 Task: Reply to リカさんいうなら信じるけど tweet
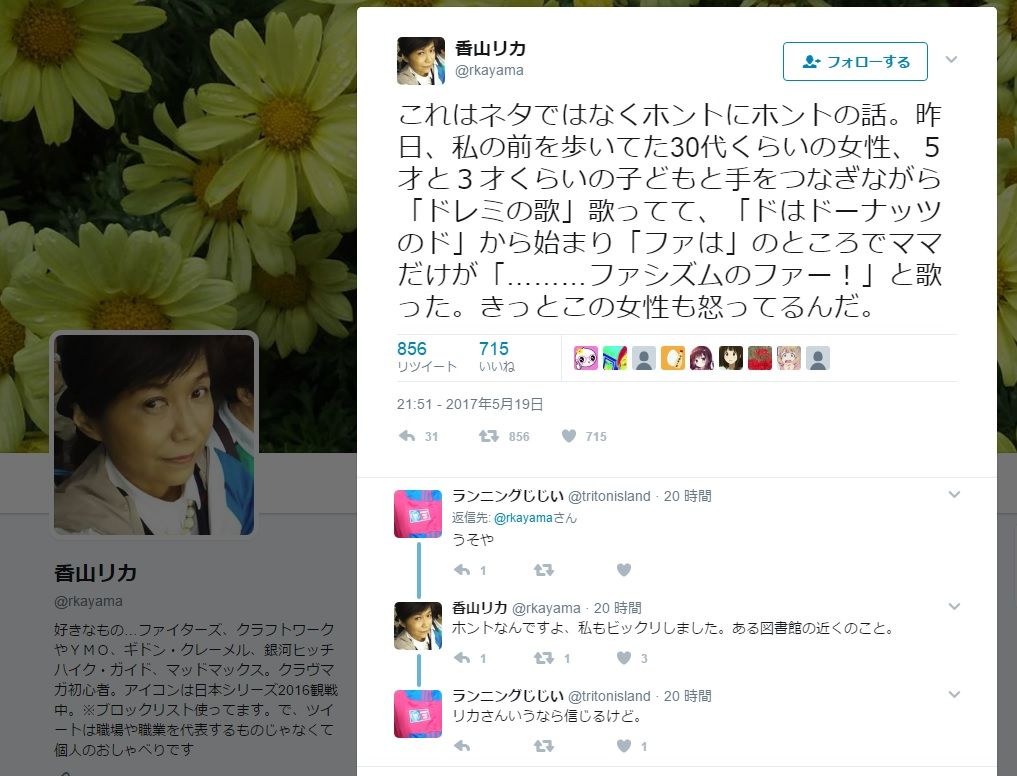462,746
